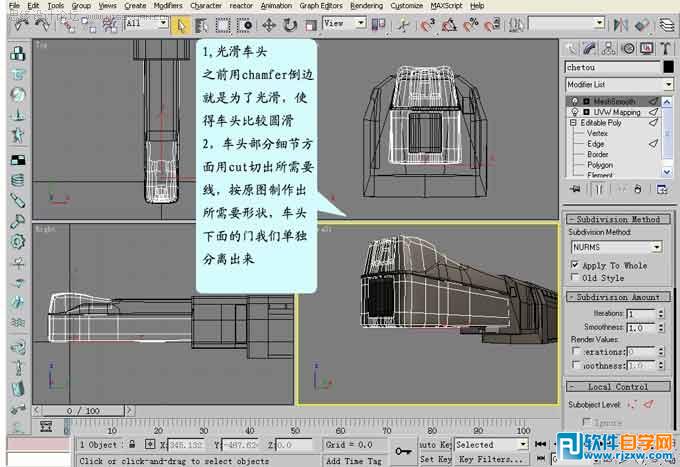Collapse the Editable Poly tree node
This screenshot has height=467, width=680.
coord(571,122)
